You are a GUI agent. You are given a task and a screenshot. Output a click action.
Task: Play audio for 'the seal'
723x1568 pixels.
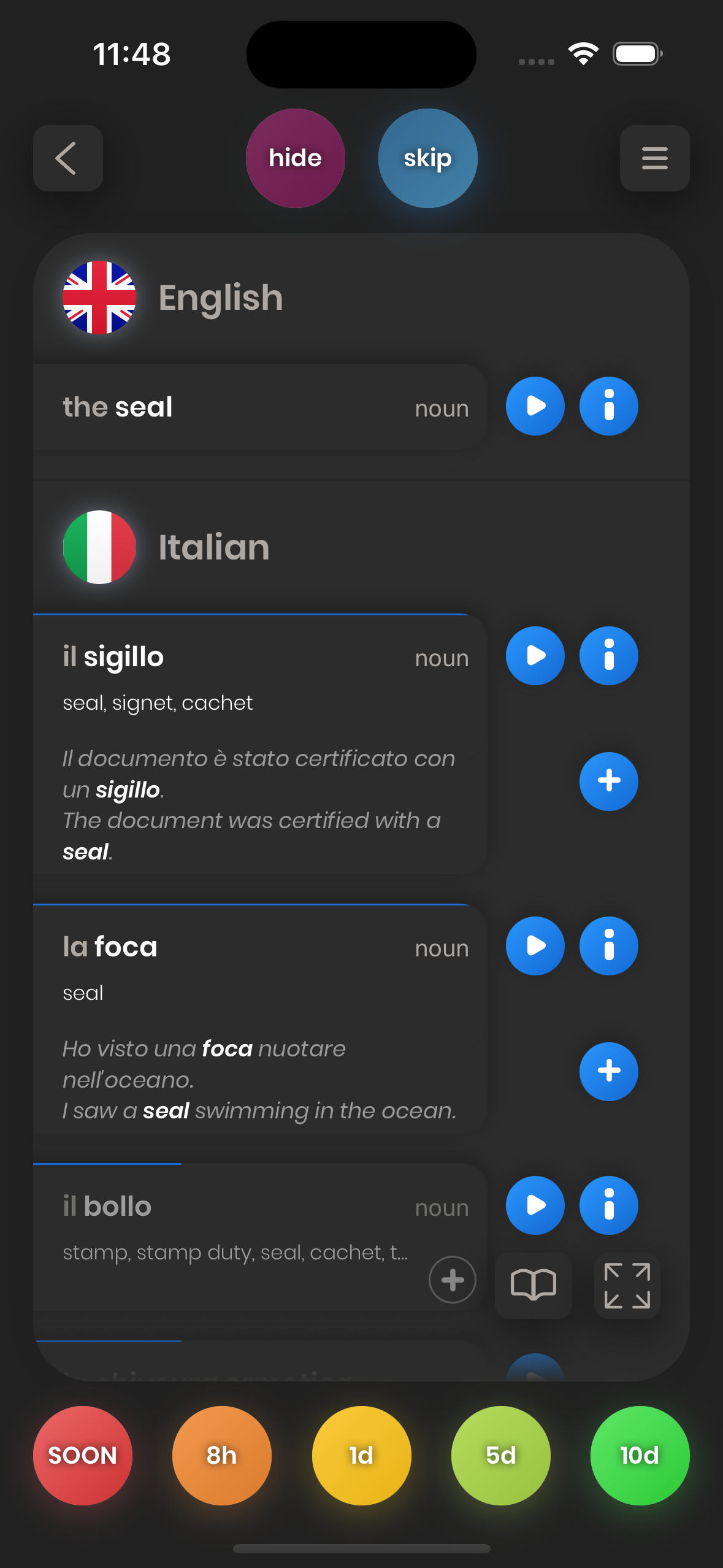pos(535,406)
